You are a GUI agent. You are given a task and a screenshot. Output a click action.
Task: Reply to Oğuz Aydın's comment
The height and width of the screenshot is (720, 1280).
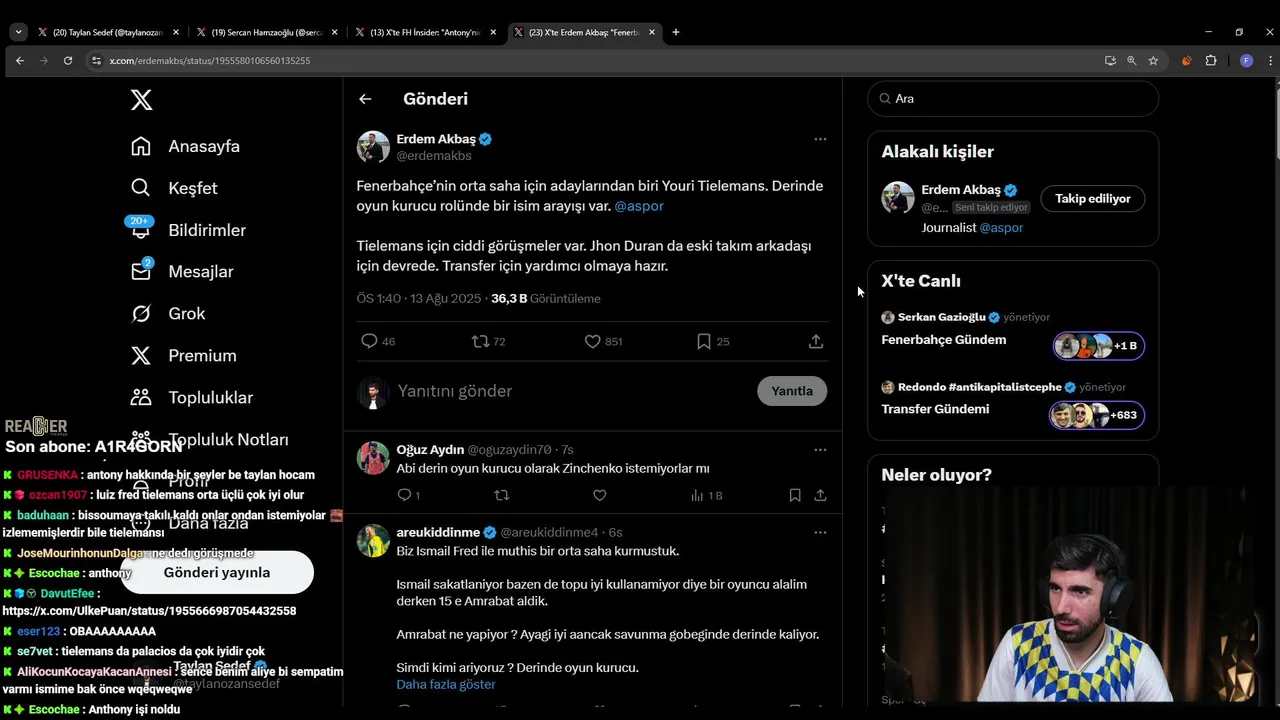click(408, 495)
